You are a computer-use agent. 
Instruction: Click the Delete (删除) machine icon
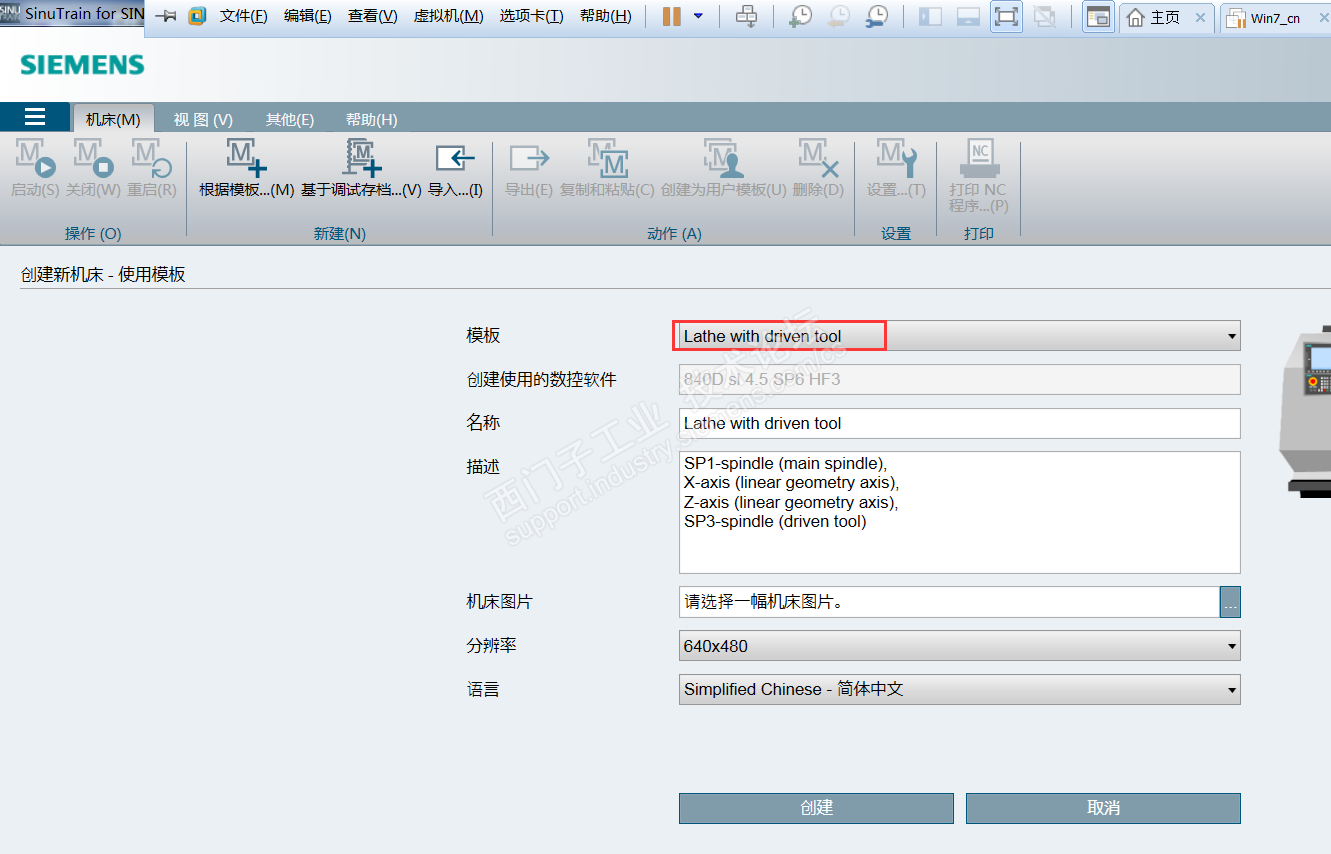(818, 158)
